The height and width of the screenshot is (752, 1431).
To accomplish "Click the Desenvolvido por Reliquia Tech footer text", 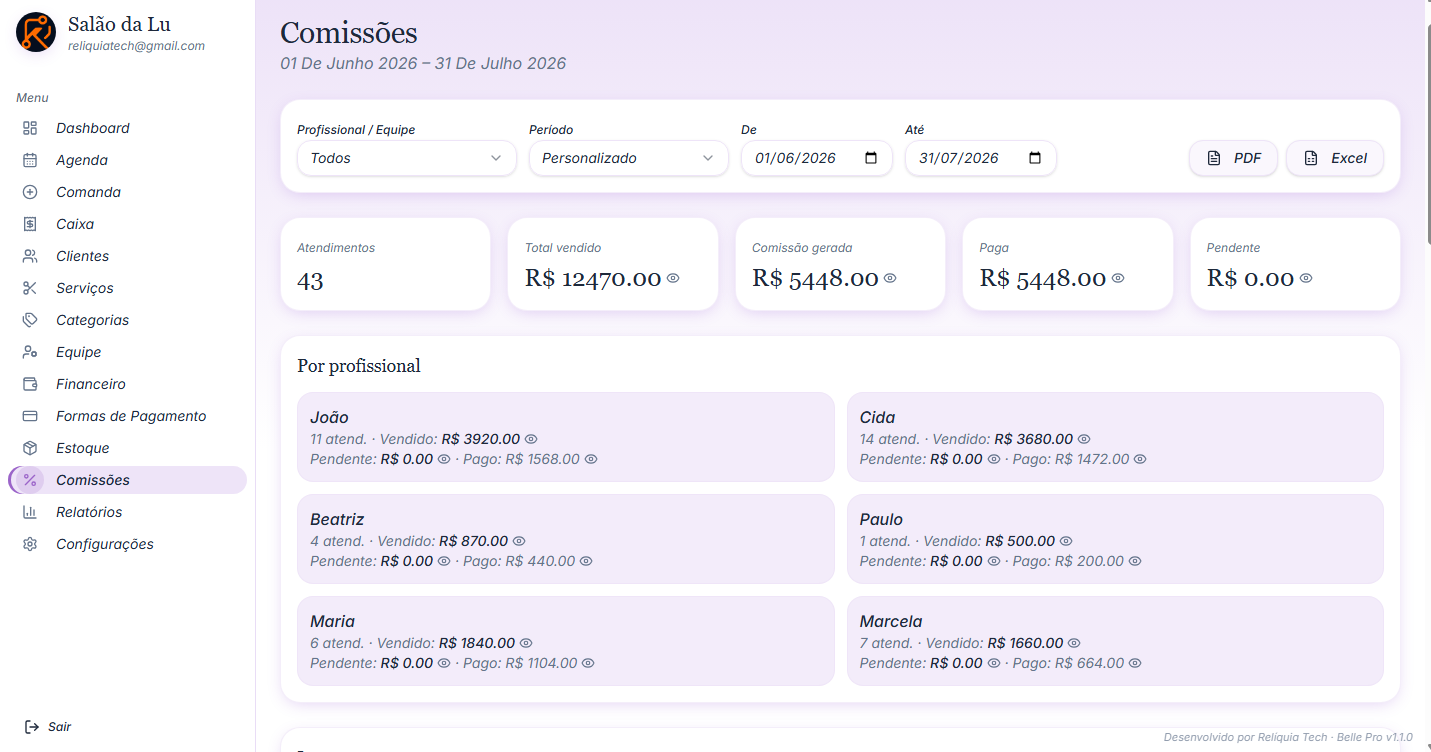I will coord(1288,737).
